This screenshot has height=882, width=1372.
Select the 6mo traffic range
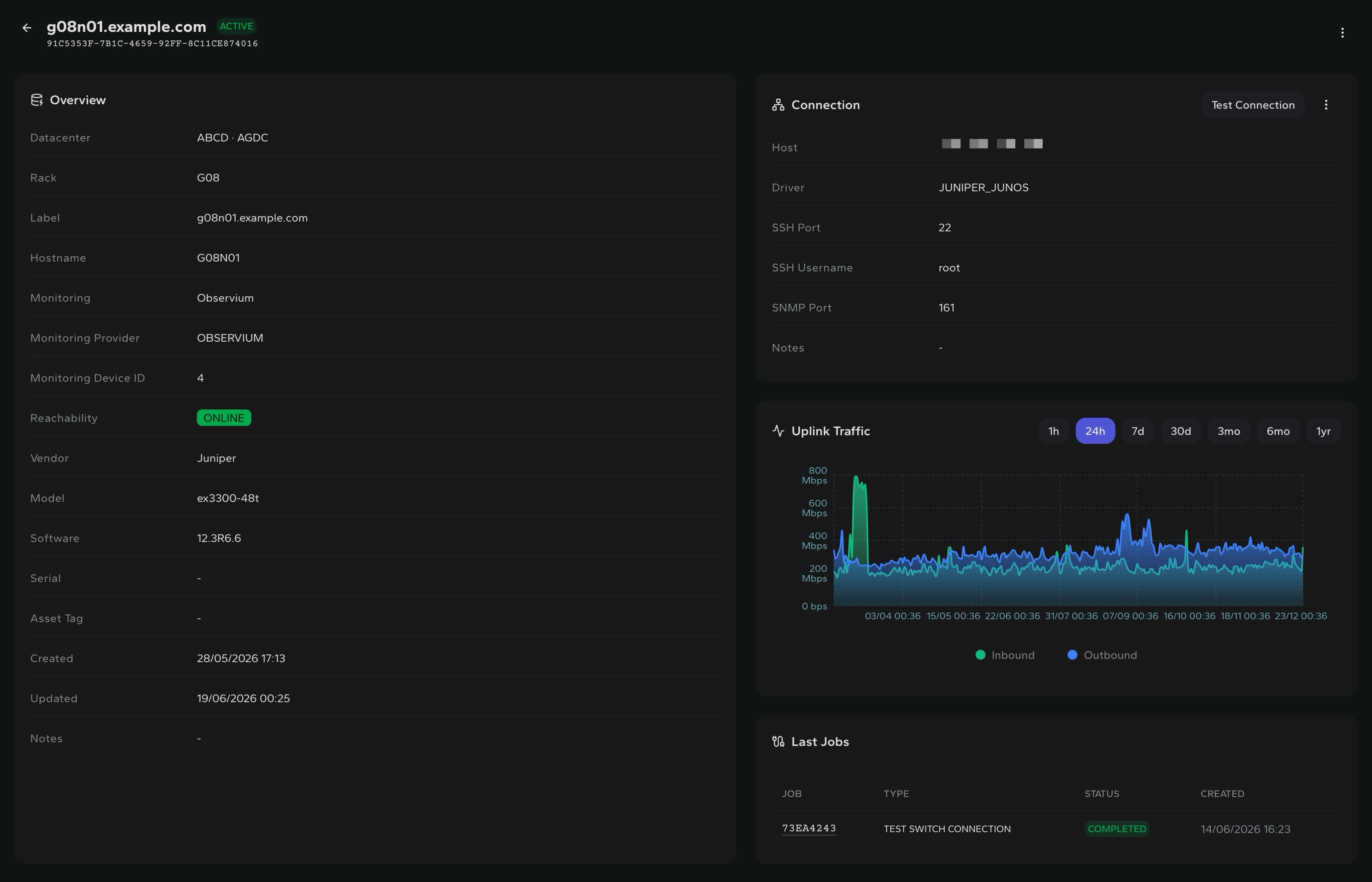point(1278,431)
